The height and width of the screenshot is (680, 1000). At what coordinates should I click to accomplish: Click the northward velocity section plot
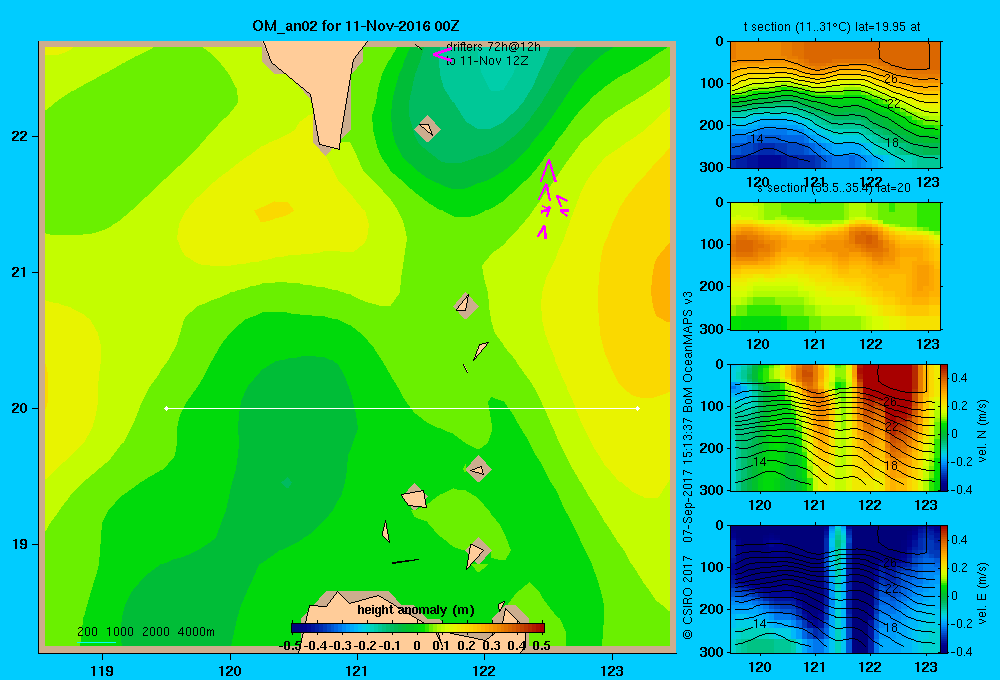835,427
